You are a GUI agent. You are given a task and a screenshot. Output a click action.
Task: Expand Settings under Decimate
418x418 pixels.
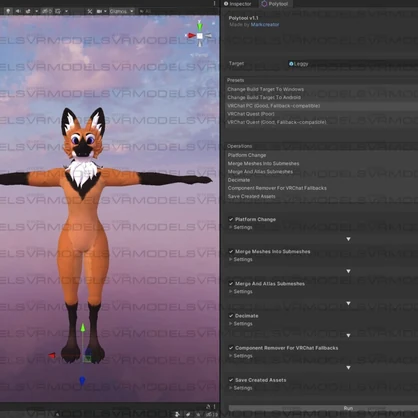pyautogui.click(x=241, y=324)
